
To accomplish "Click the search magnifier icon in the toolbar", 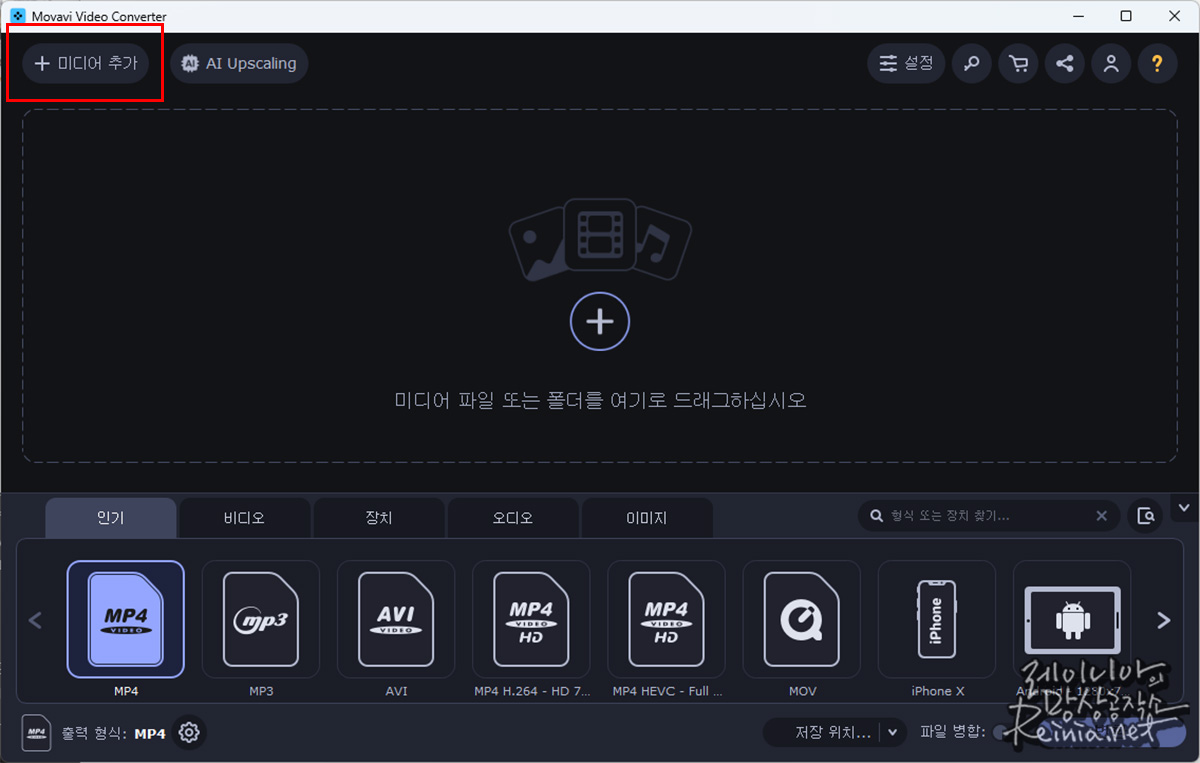I will pos(971,62).
